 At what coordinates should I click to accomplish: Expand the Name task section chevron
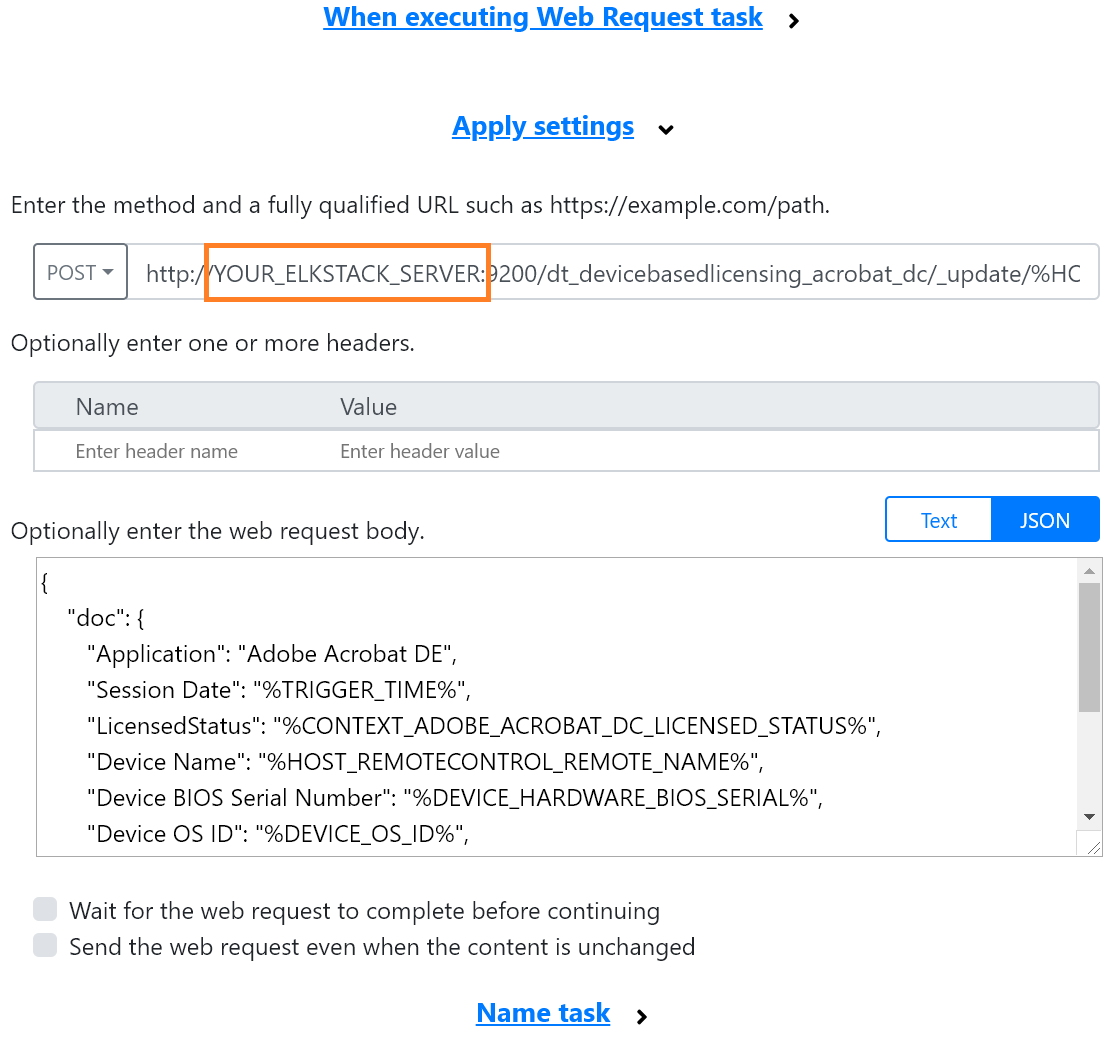[x=640, y=1014]
